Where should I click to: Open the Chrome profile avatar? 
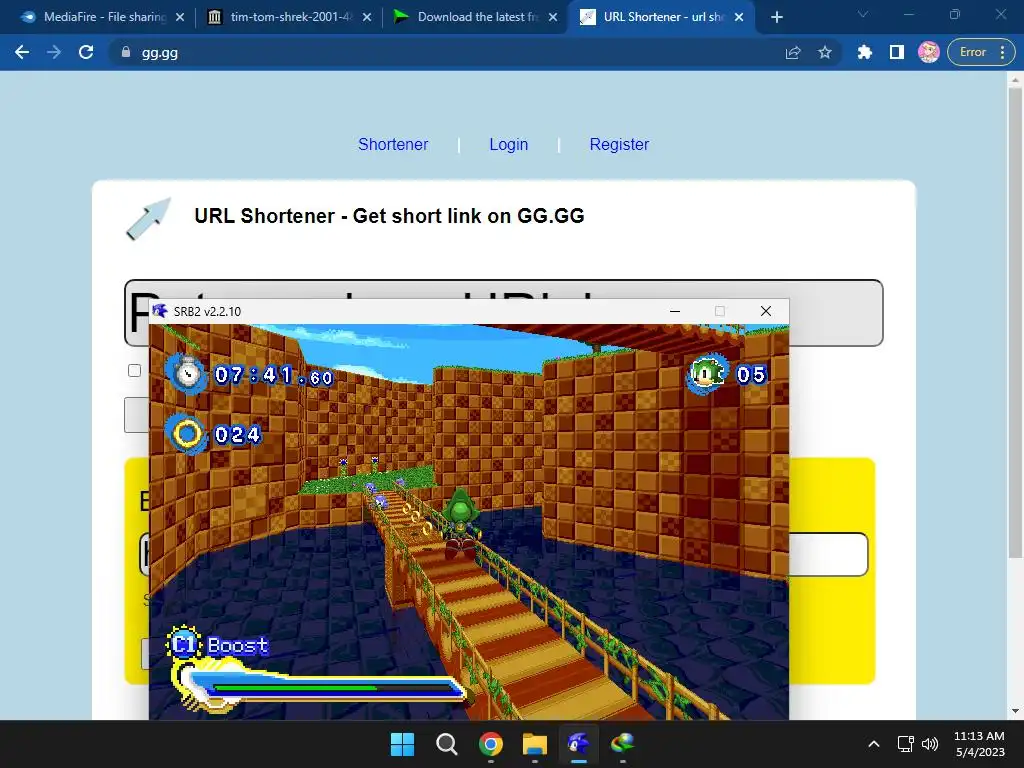coord(929,52)
